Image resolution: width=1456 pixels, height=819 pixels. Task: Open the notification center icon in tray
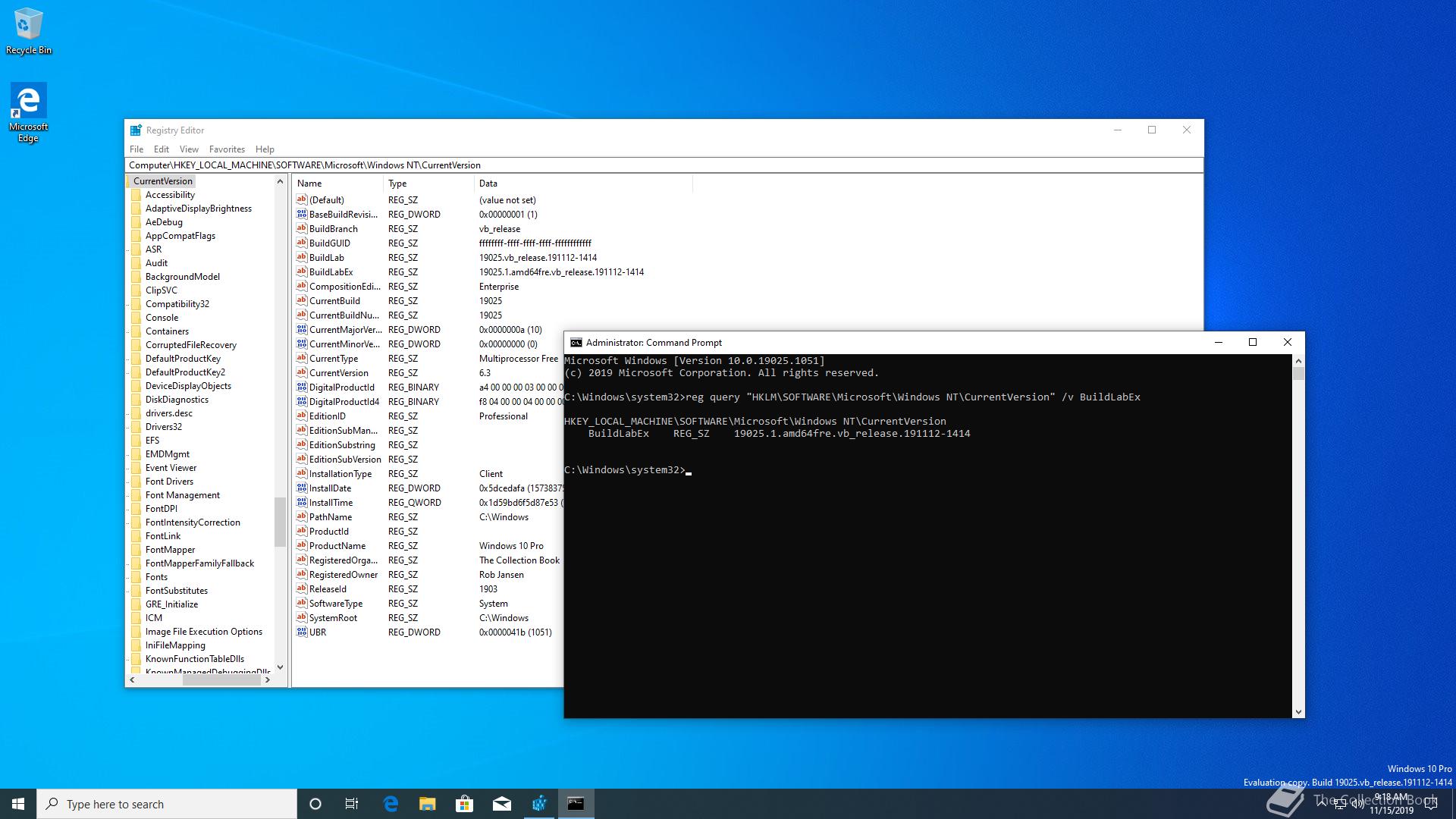point(1431,804)
